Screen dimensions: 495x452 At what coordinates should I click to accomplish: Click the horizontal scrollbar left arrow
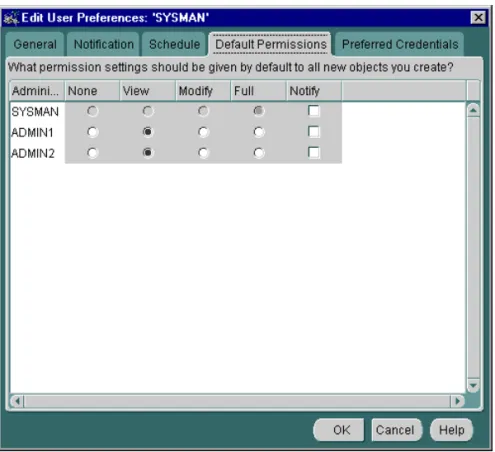click(17, 400)
